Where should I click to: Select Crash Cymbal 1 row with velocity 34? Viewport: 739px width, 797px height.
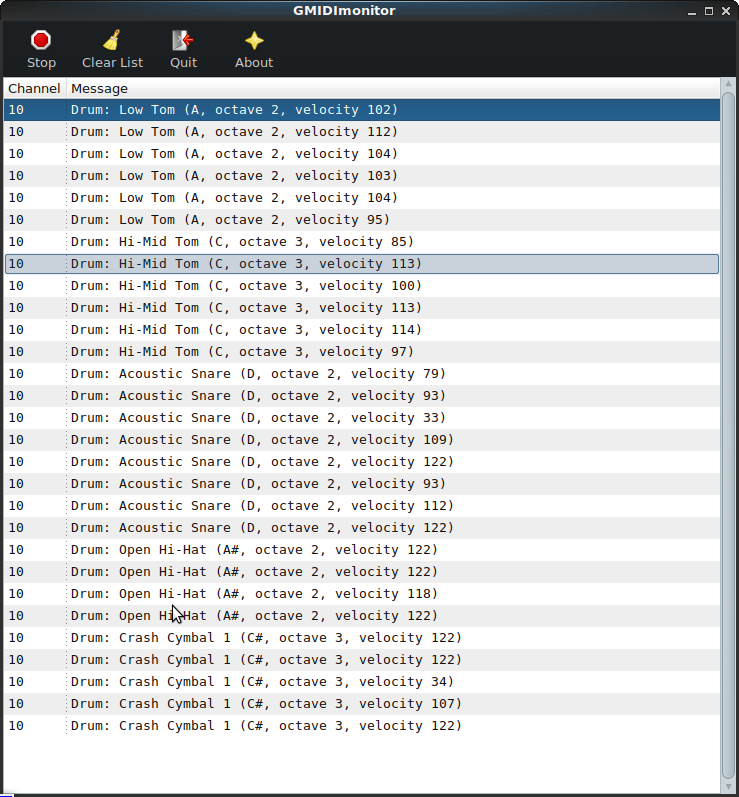[362, 682]
